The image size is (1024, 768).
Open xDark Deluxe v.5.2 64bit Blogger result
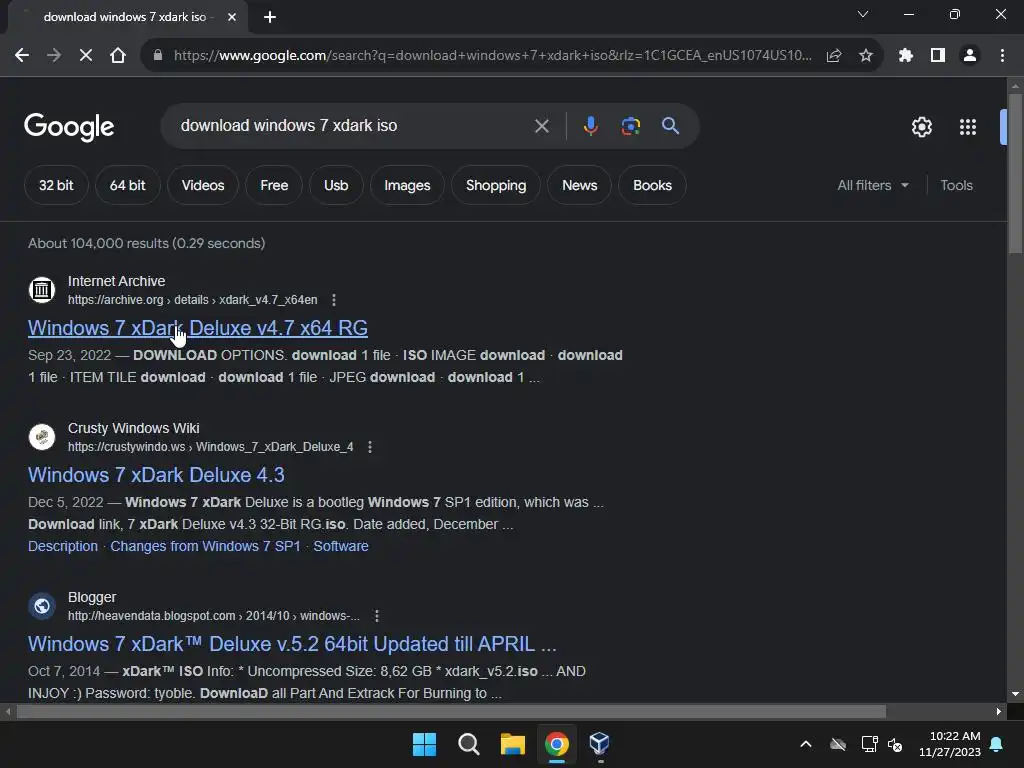pyautogui.click(x=292, y=644)
